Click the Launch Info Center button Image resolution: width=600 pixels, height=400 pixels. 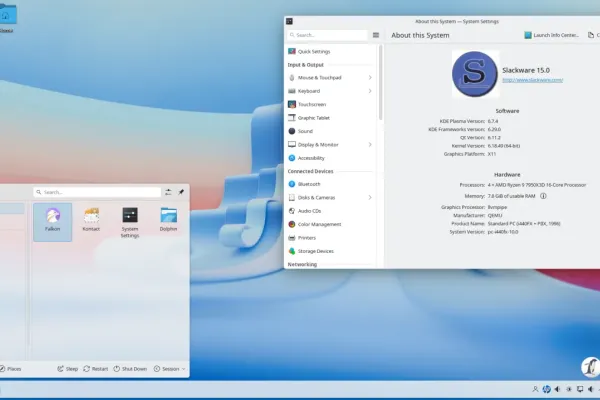[x=551, y=35]
